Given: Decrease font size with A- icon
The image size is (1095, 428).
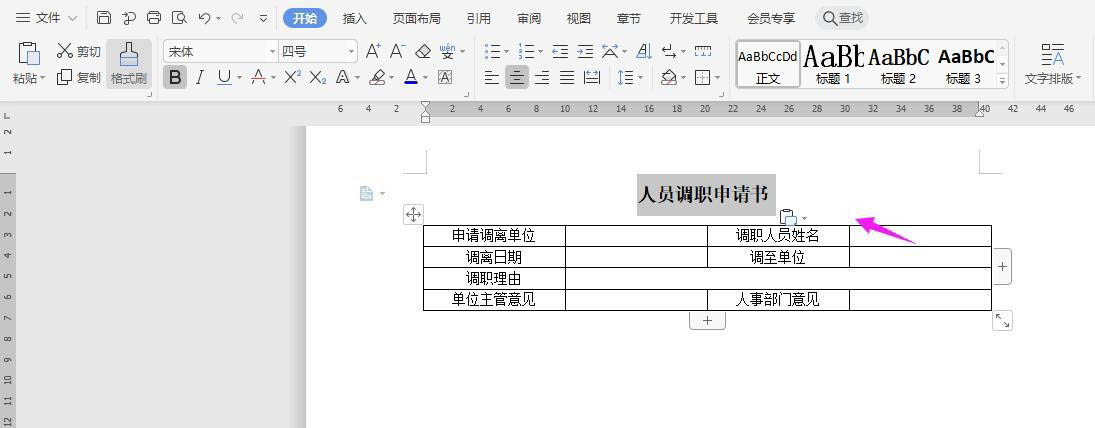Looking at the screenshot, I should point(397,51).
